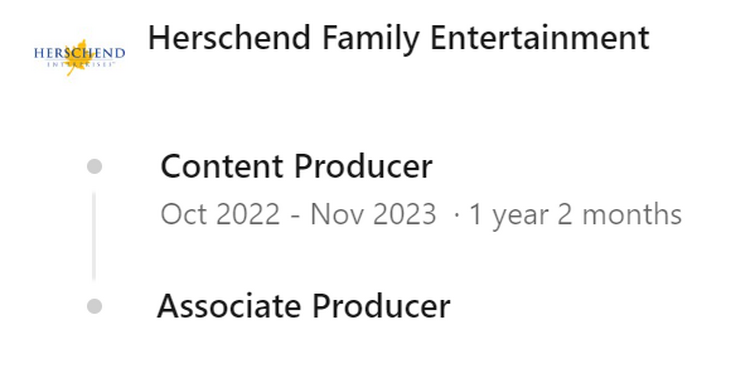The height and width of the screenshot is (373, 755).
Task: Click the Nov 2023 end date
Action: click(374, 214)
